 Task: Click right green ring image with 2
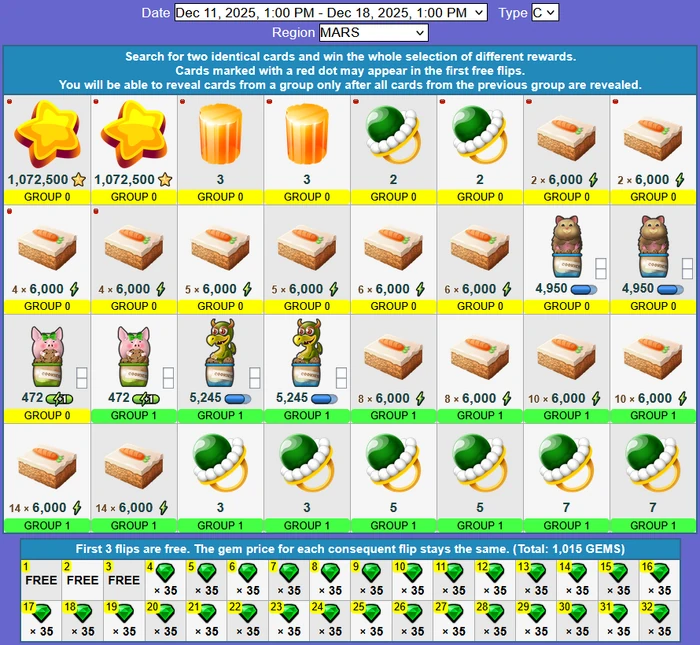click(480, 134)
